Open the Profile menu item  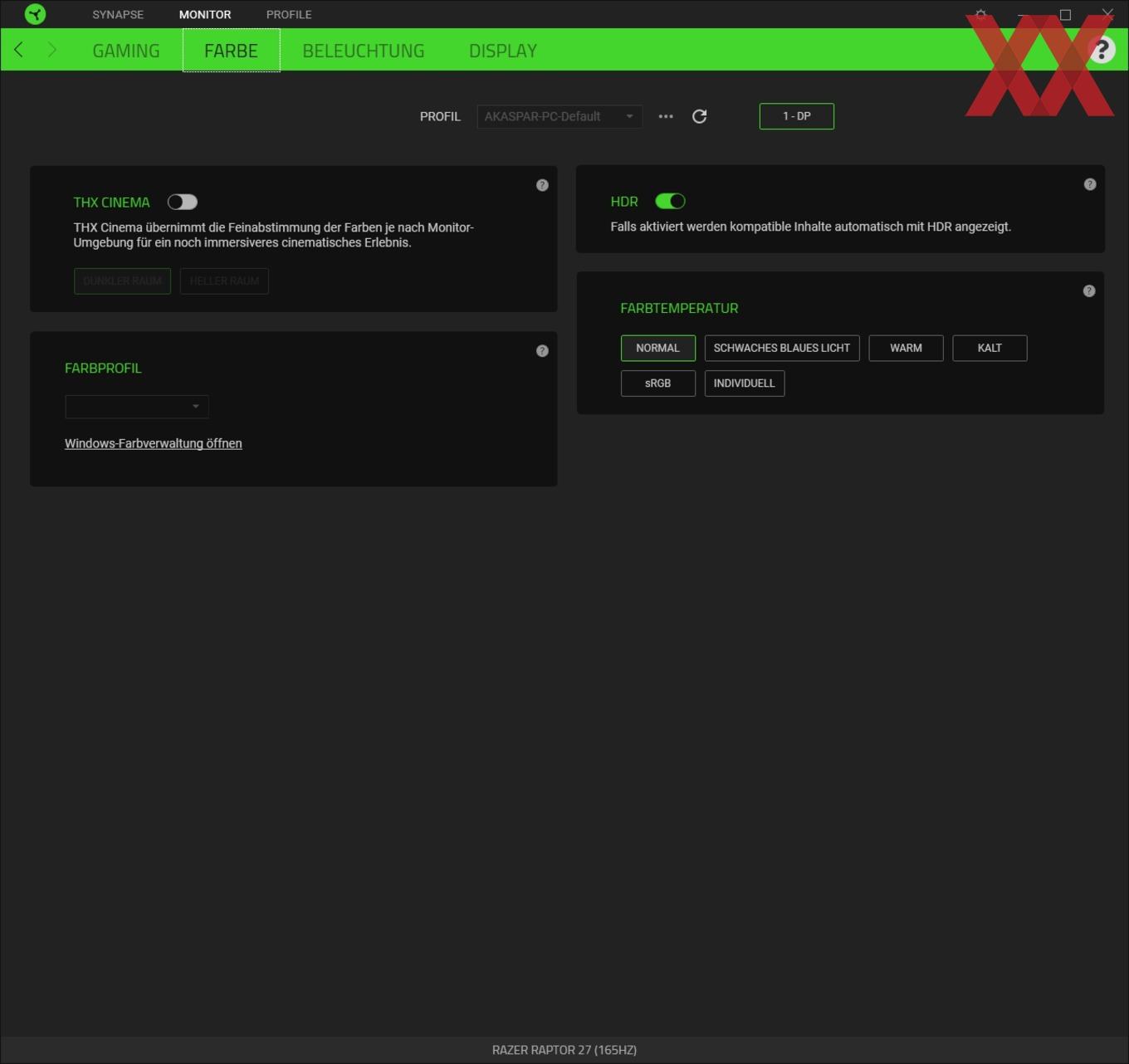[289, 14]
